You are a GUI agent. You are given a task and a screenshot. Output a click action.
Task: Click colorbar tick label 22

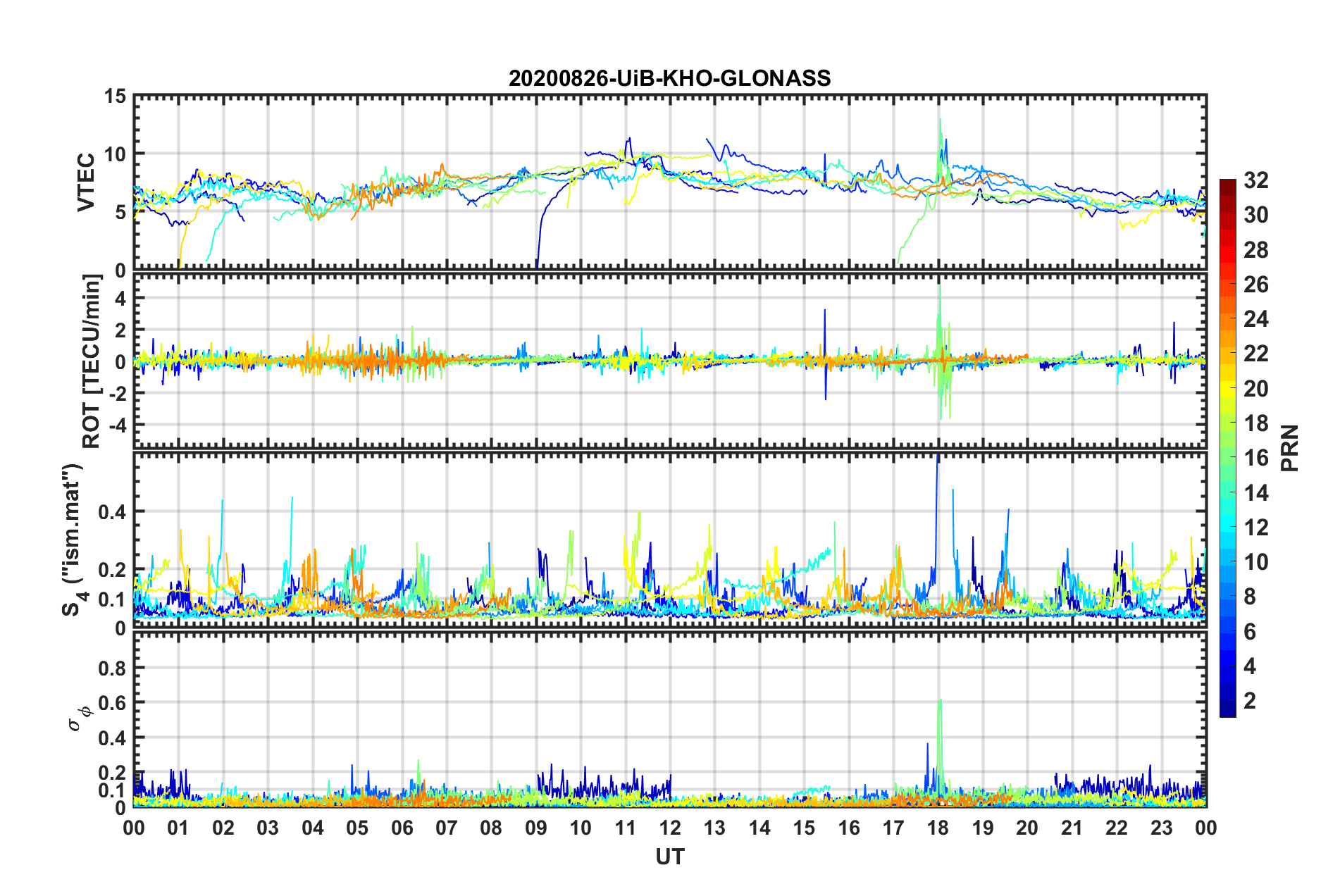click(1255, 354)
